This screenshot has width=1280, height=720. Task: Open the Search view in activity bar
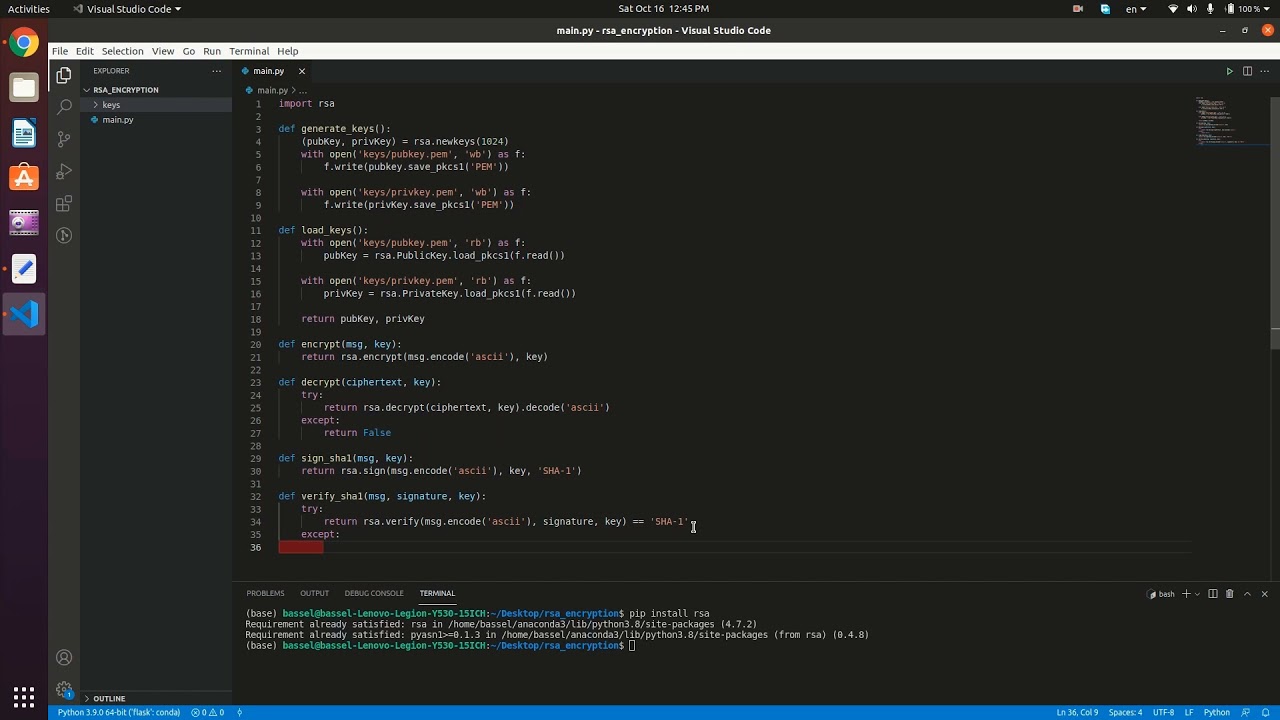pos(64,106)
